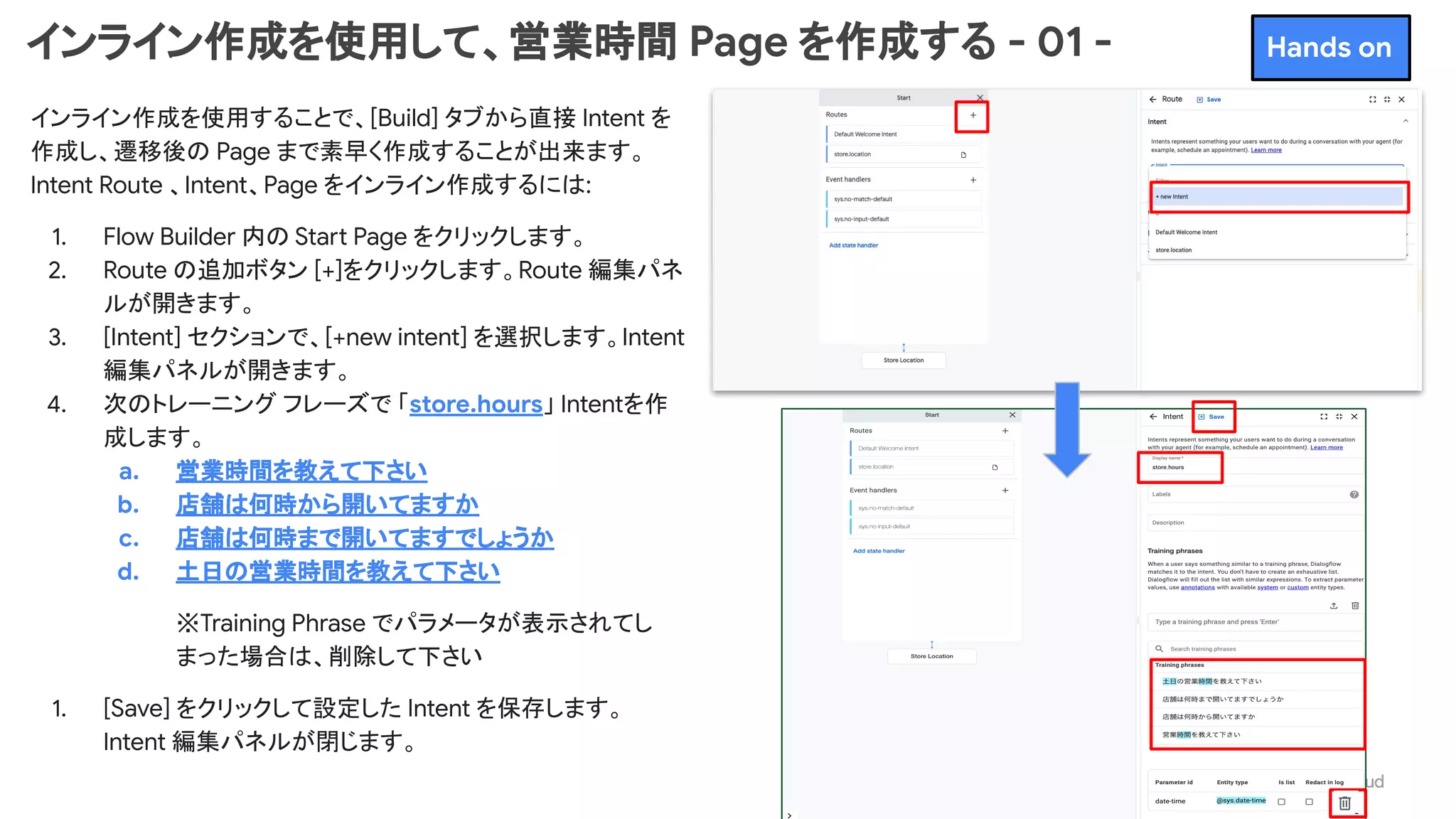1456x819 pixels.
Task: Select sys.no-match-default handler in bottom screenshot
Action: pos(931,508)
